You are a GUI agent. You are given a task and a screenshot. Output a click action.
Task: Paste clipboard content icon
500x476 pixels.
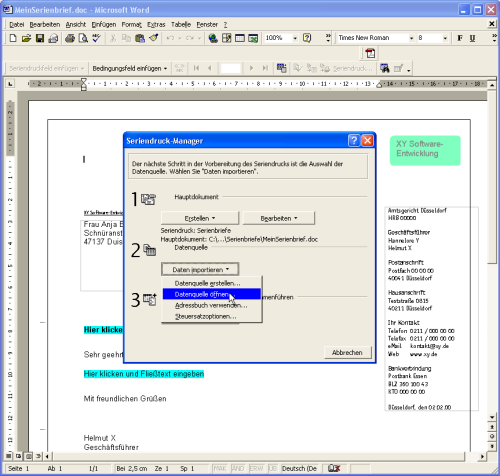(x=140, y=38)
